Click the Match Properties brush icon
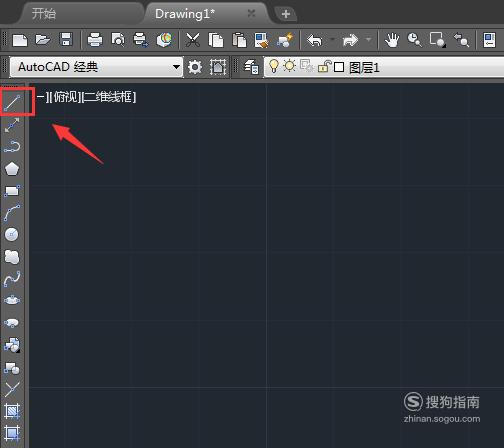Viewport: 504px width, 448px height. tap(262, 40)
